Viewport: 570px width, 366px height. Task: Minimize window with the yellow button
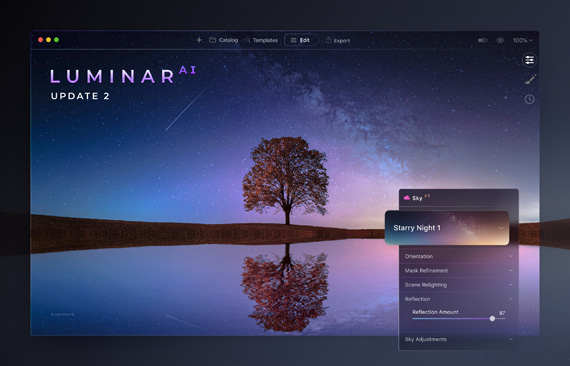click(x=49, y=40)
